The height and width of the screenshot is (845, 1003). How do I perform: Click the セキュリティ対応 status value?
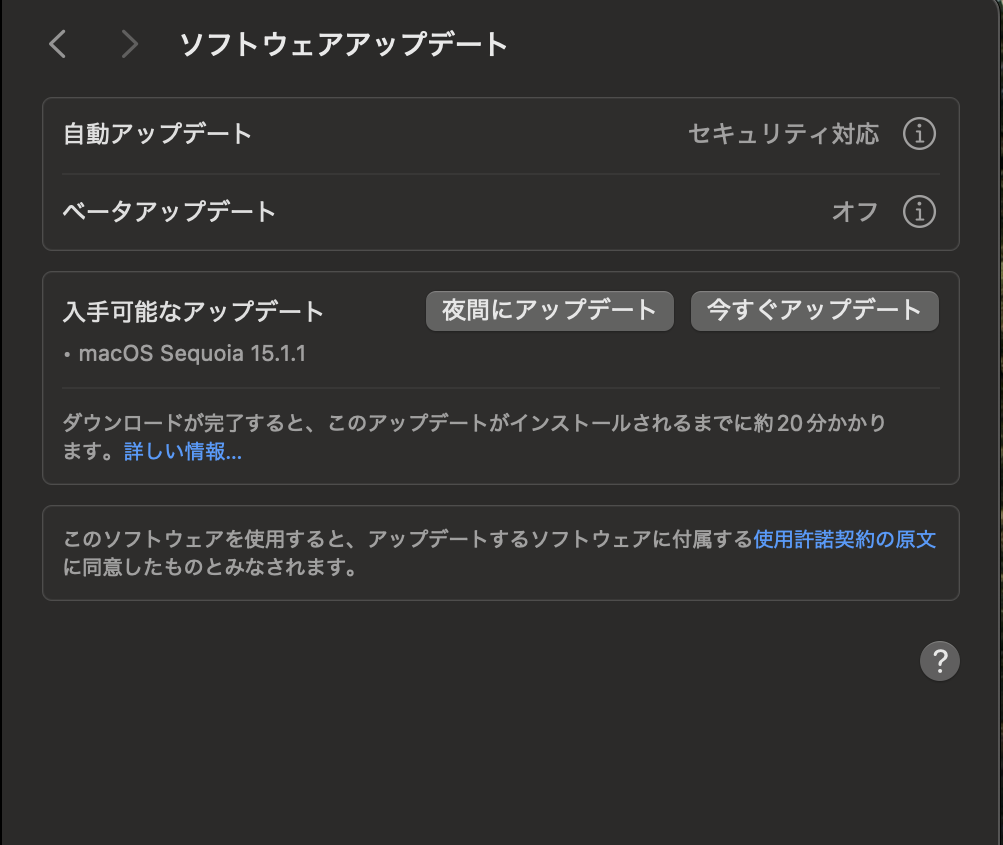point(783,133)
